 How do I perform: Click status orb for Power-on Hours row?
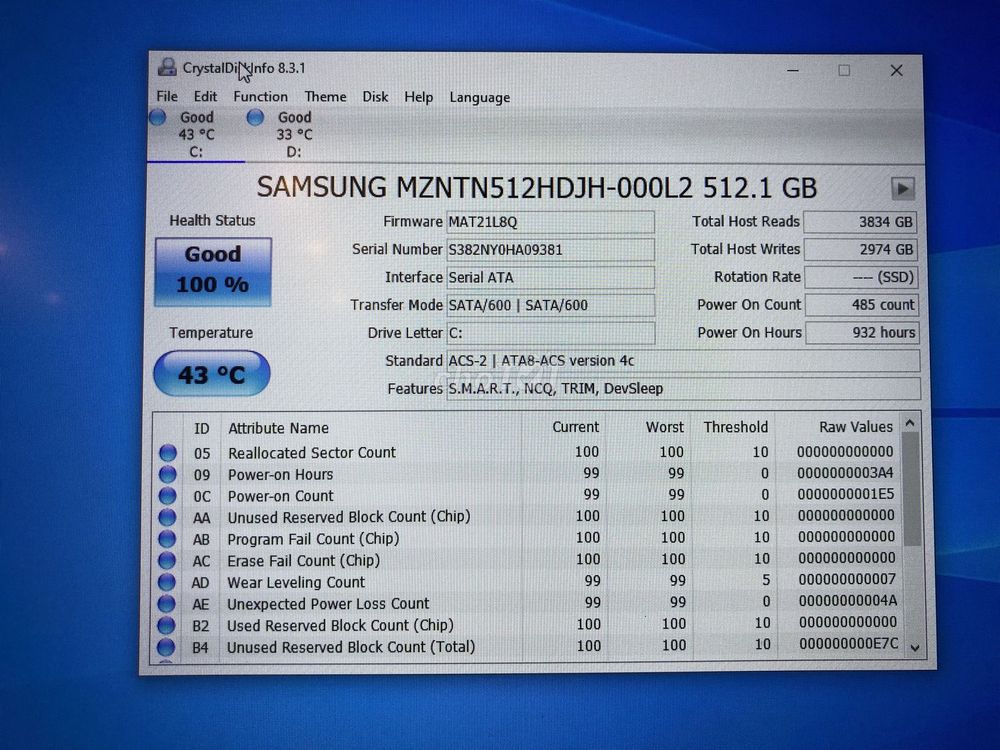point(168,474)
